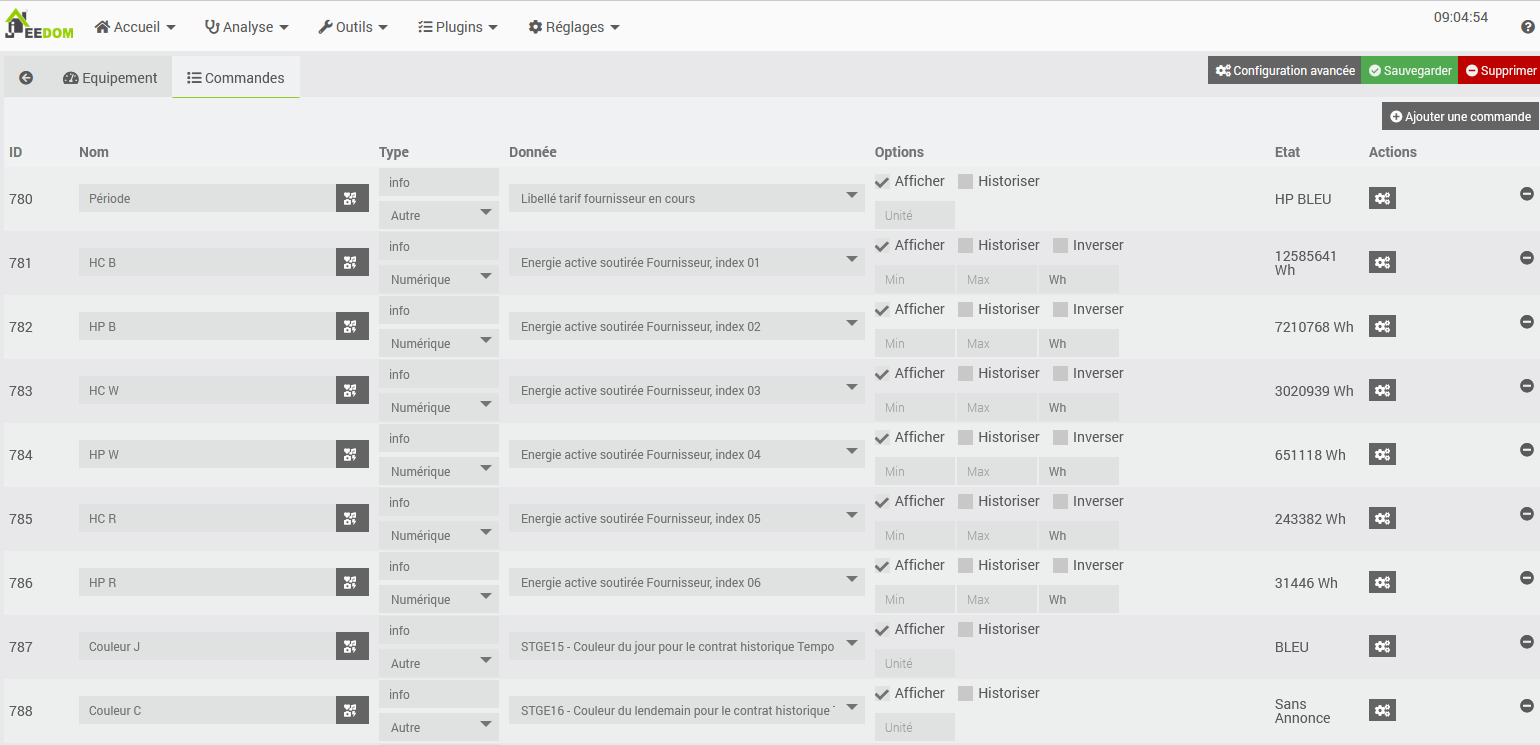Open configuration gears for Couleur J
The image size is (1540, 745).
[1382, 646]
